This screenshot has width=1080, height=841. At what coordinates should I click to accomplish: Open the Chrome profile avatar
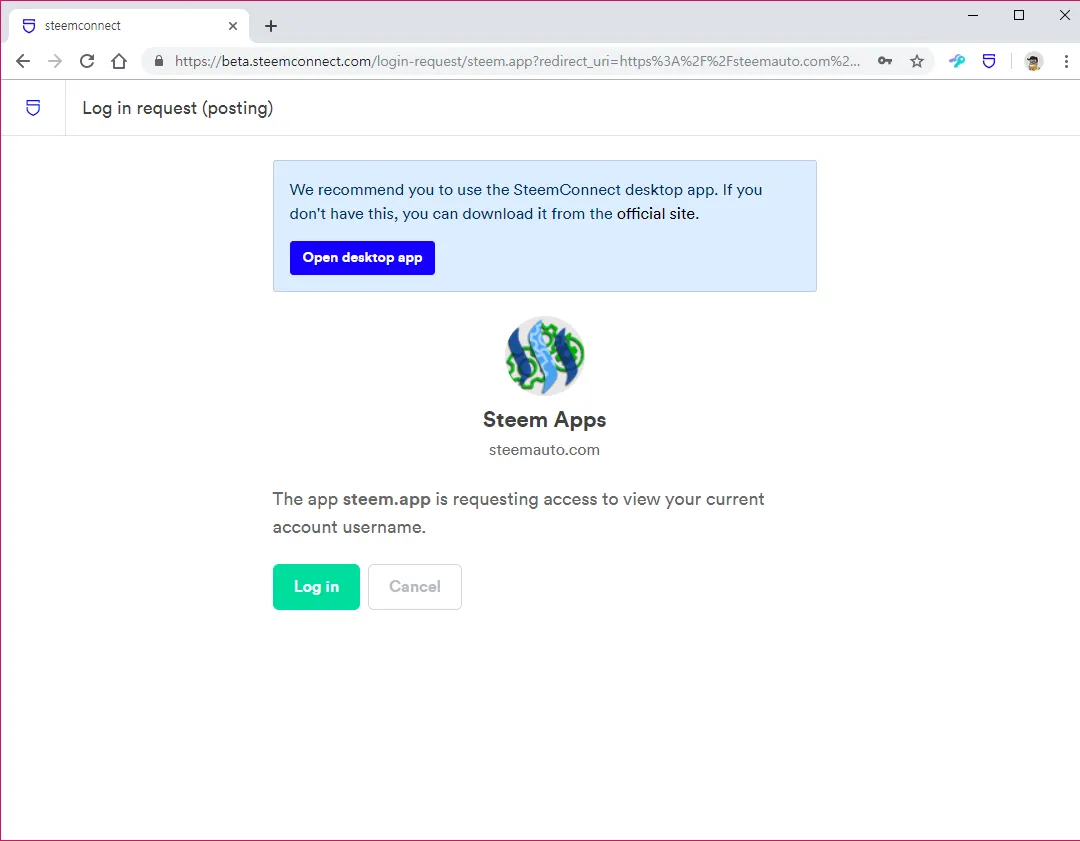(1033, 61)
